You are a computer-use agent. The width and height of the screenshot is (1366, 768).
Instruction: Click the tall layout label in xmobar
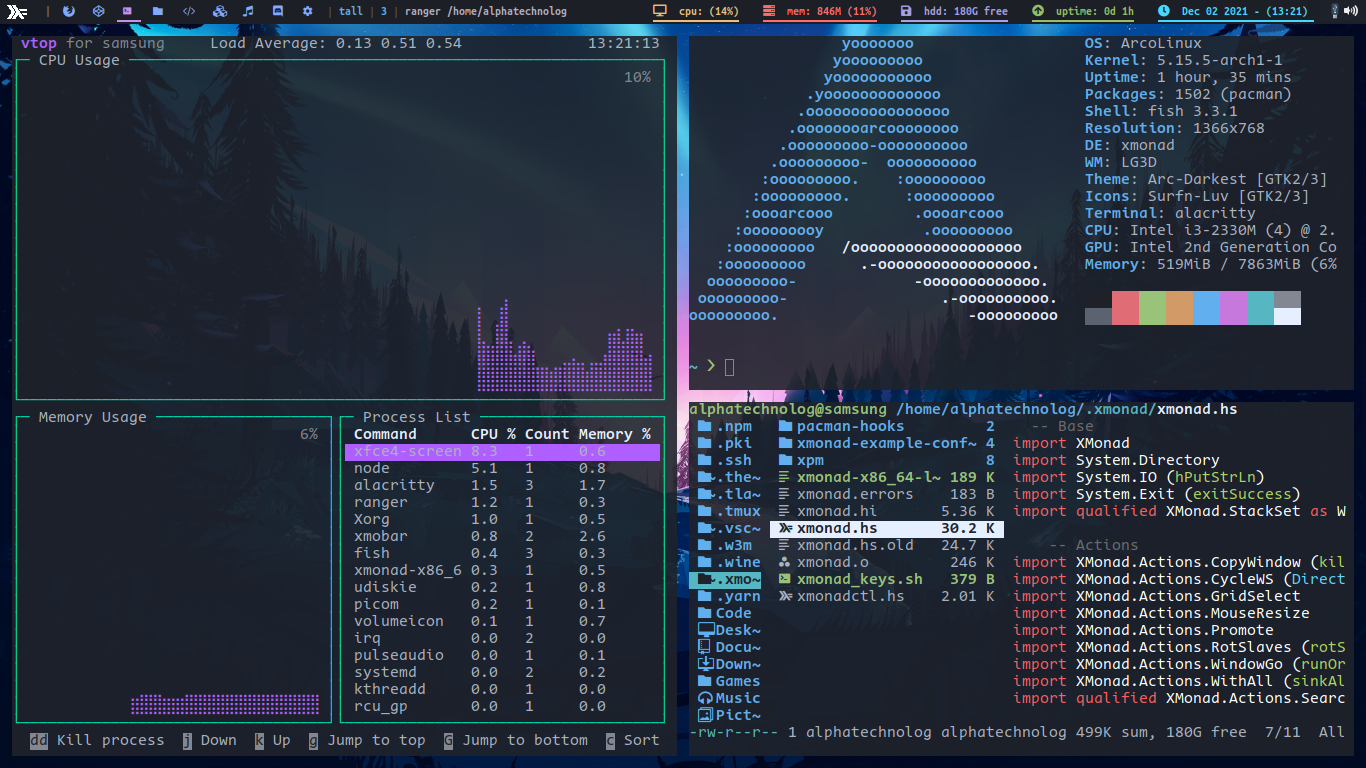coord(351,11)
